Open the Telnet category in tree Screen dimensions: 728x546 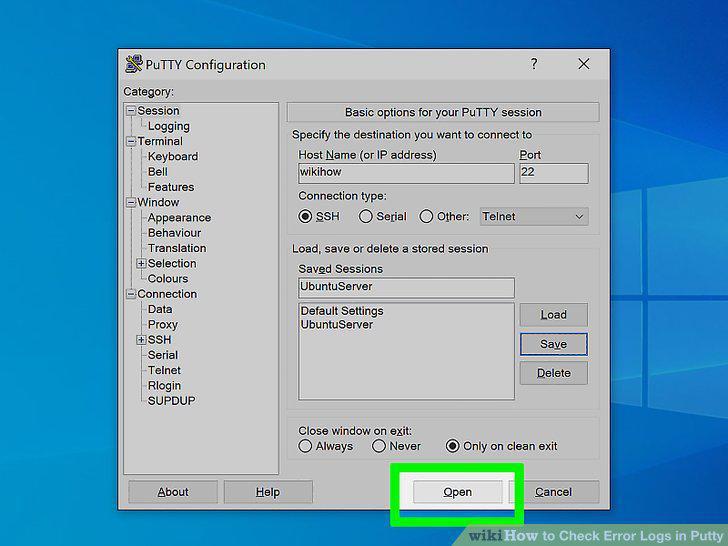(x=164, y=370)
